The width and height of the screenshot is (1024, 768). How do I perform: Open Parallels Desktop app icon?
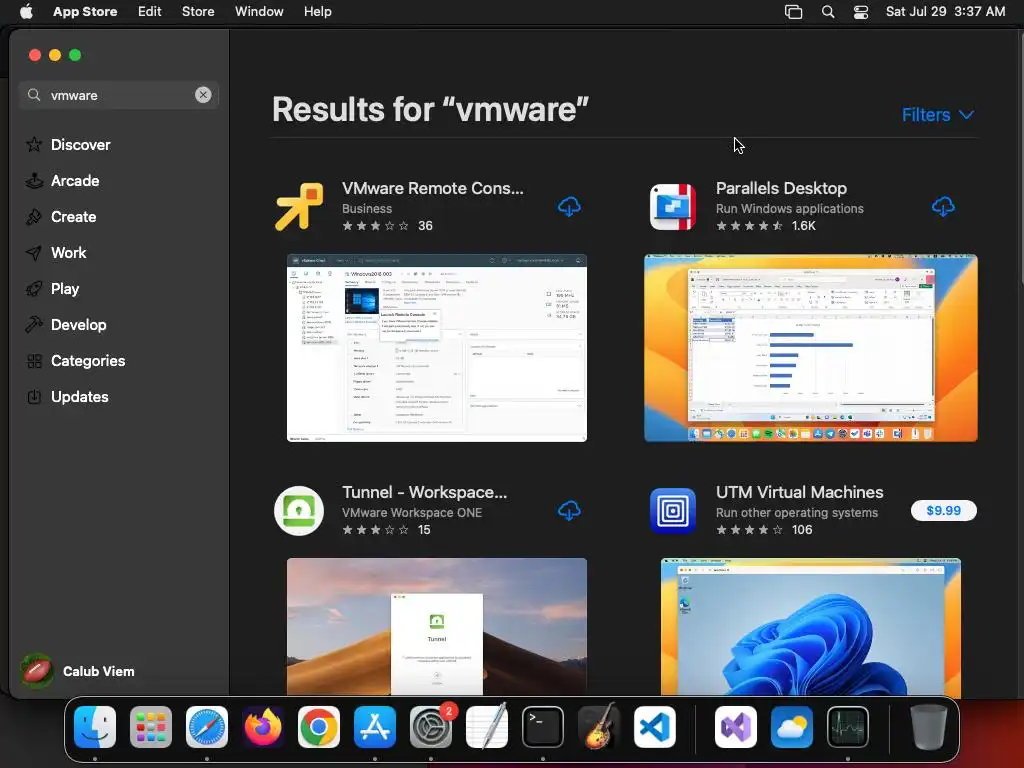(673, 207)
